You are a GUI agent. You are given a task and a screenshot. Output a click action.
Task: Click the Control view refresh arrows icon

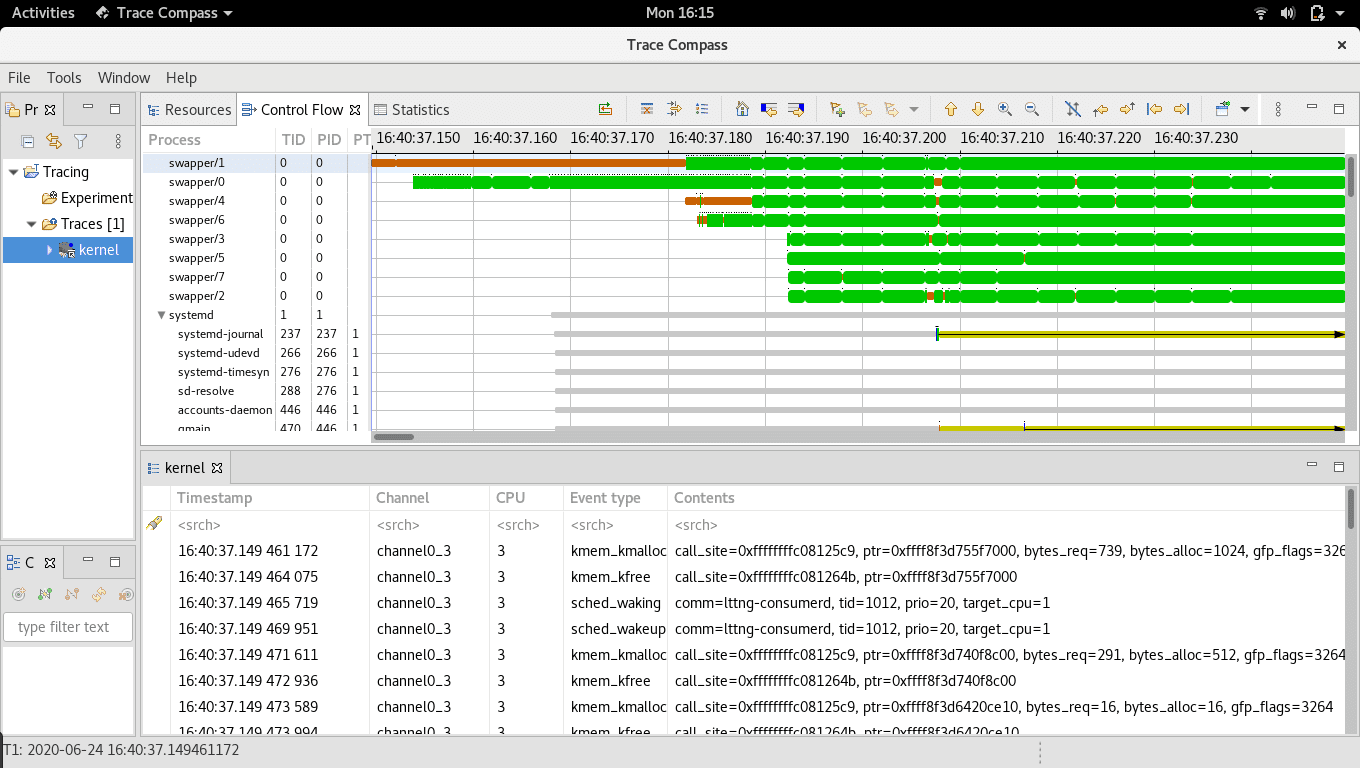(x=99, y=594)
